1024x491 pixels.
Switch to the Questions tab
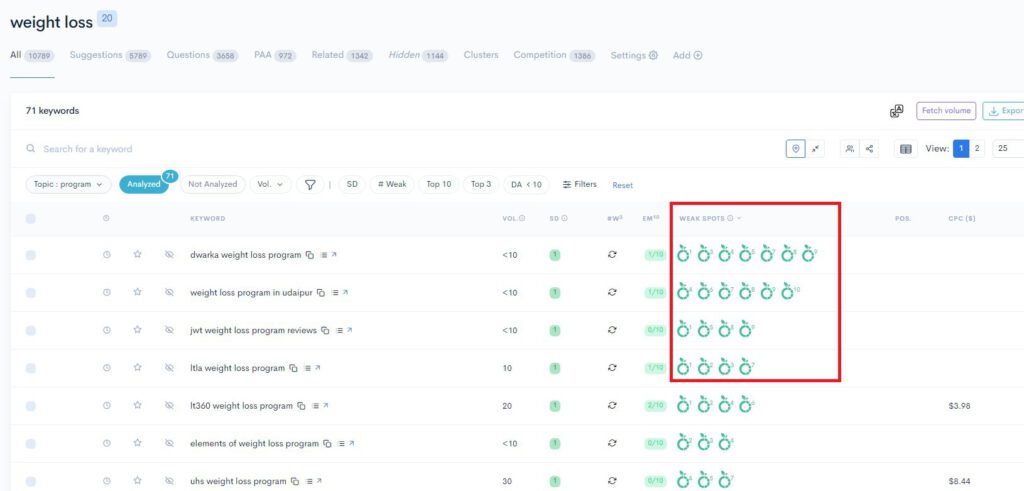click(x=202, y=55)
